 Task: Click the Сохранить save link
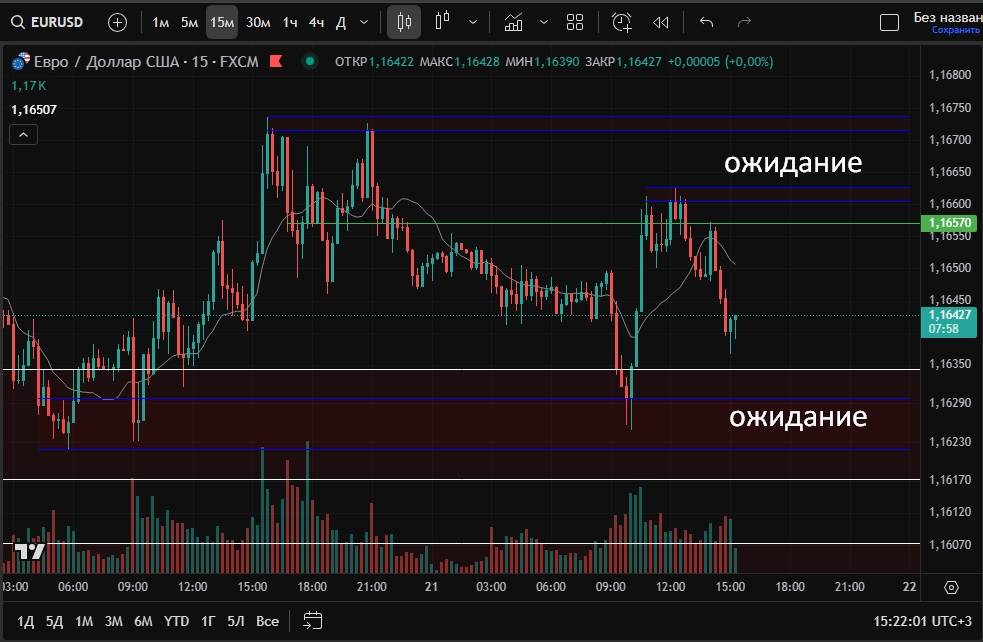956,30
